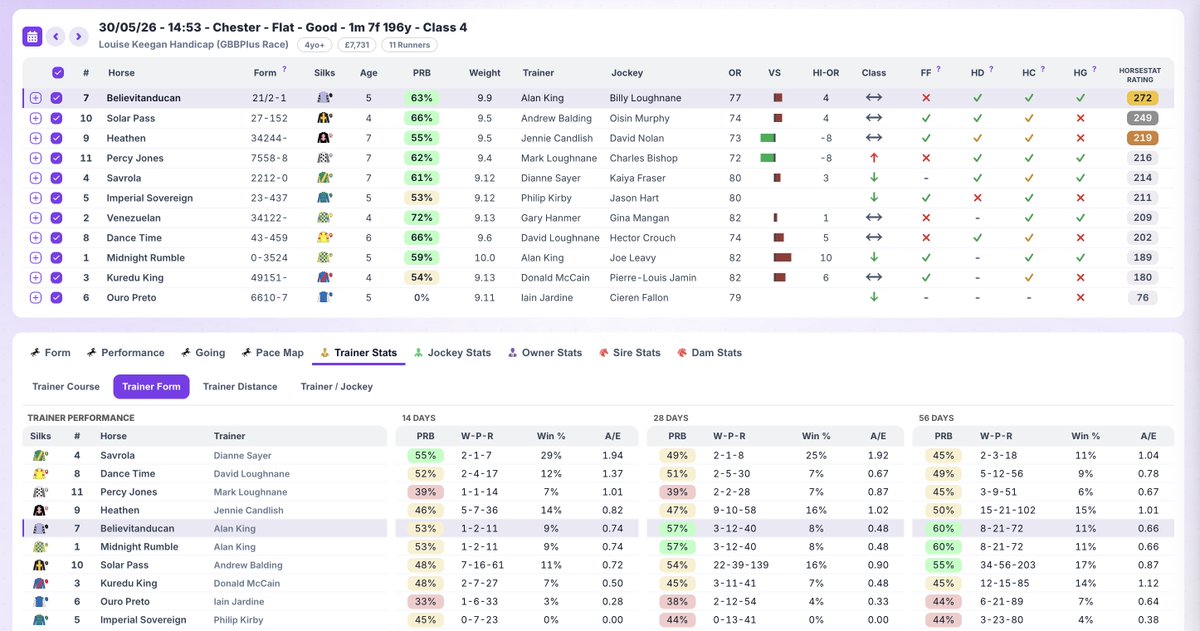Screen dimensions: 1200x631
Task: Uncheck the Imperial Sovereign row checkbox
Action: click(x=57, y=198)
